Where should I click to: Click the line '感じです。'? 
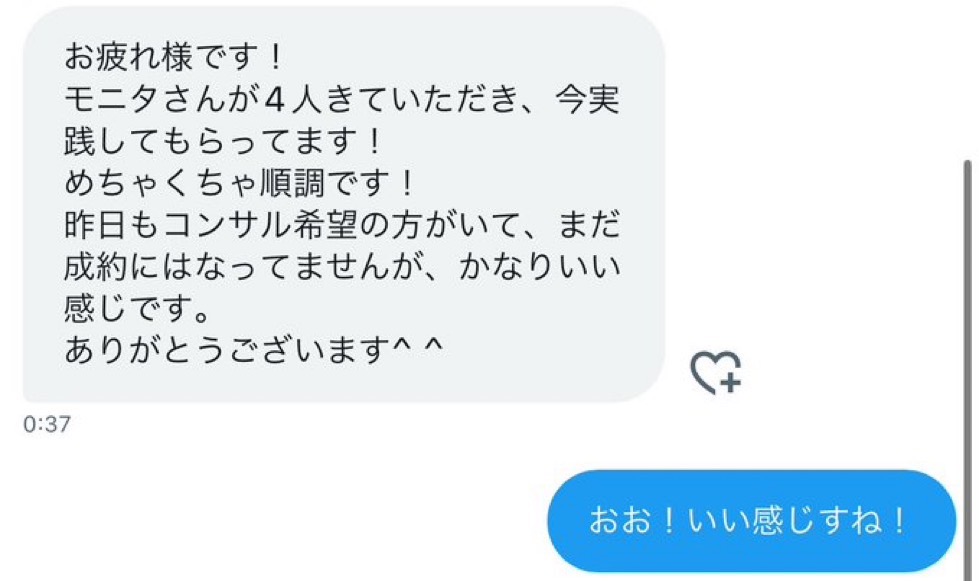(x=137, y=308)
